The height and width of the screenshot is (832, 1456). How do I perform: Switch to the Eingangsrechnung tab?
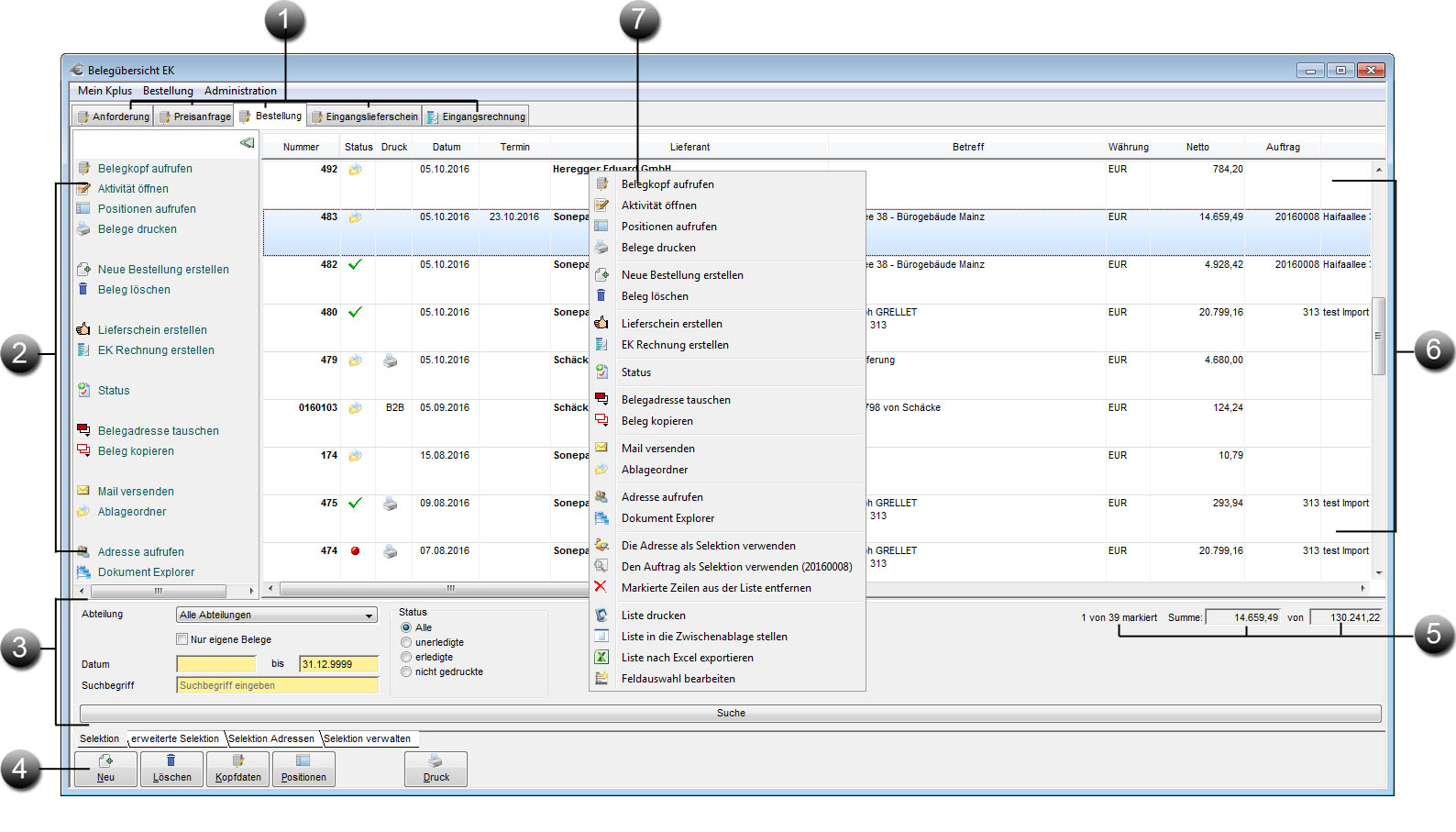click(476, 116)
